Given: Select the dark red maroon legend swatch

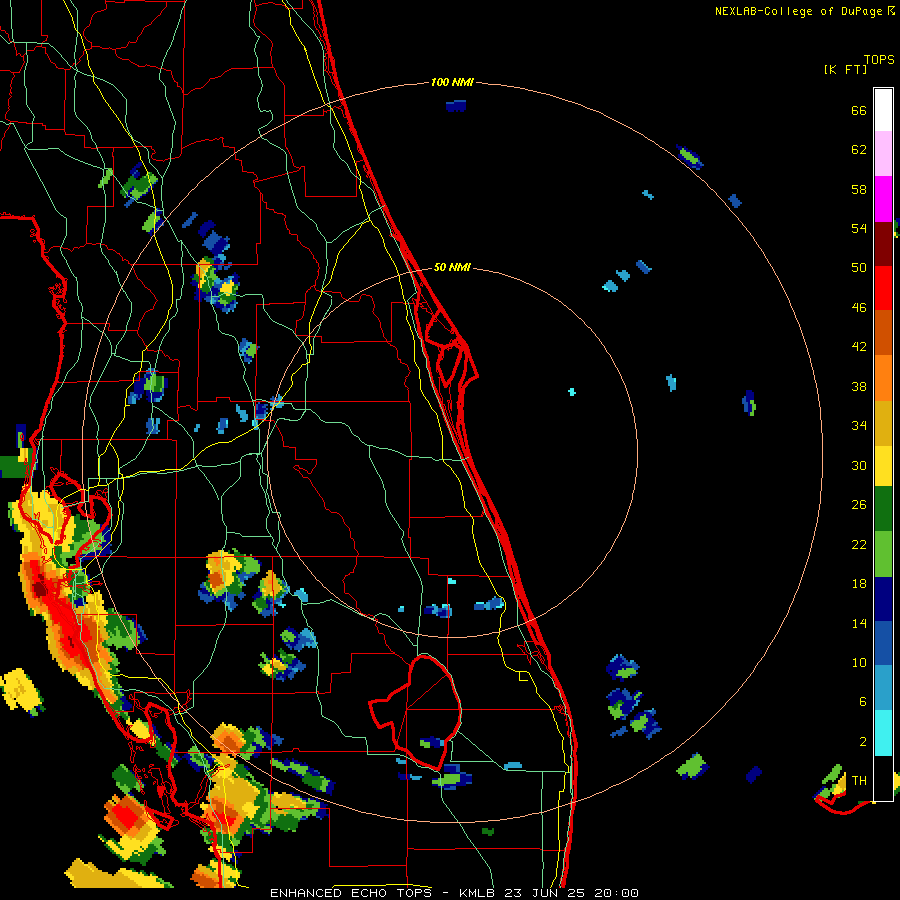Looking at the screenshot, I should pyautogui.click(x=883, y=244).
